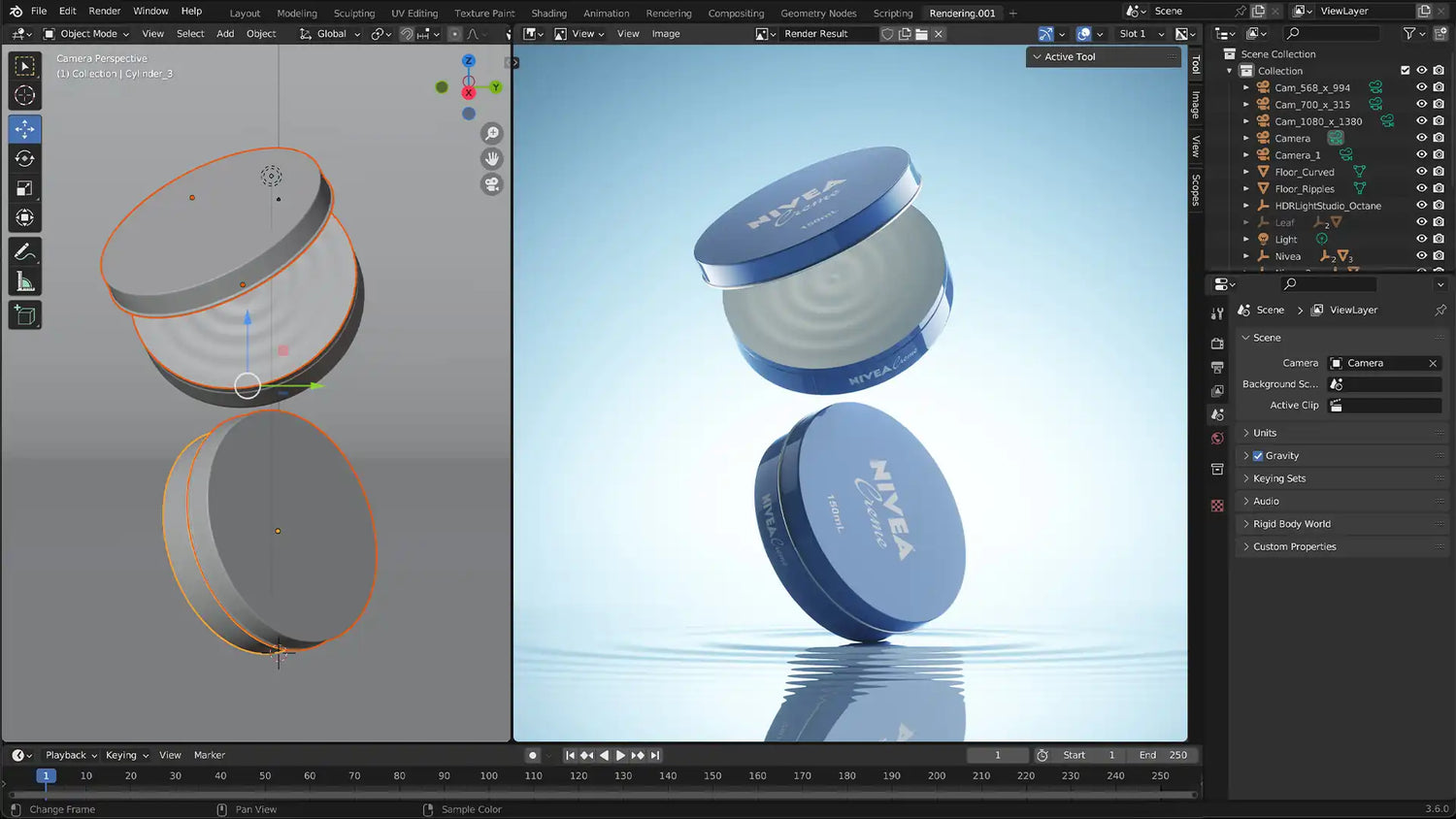Toggle the Collection exclude checkbox

1406,70
